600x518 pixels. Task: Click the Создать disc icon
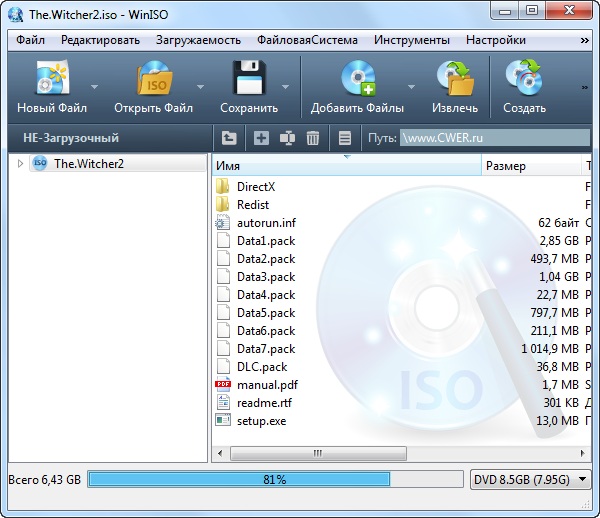(x=524, y=79)
